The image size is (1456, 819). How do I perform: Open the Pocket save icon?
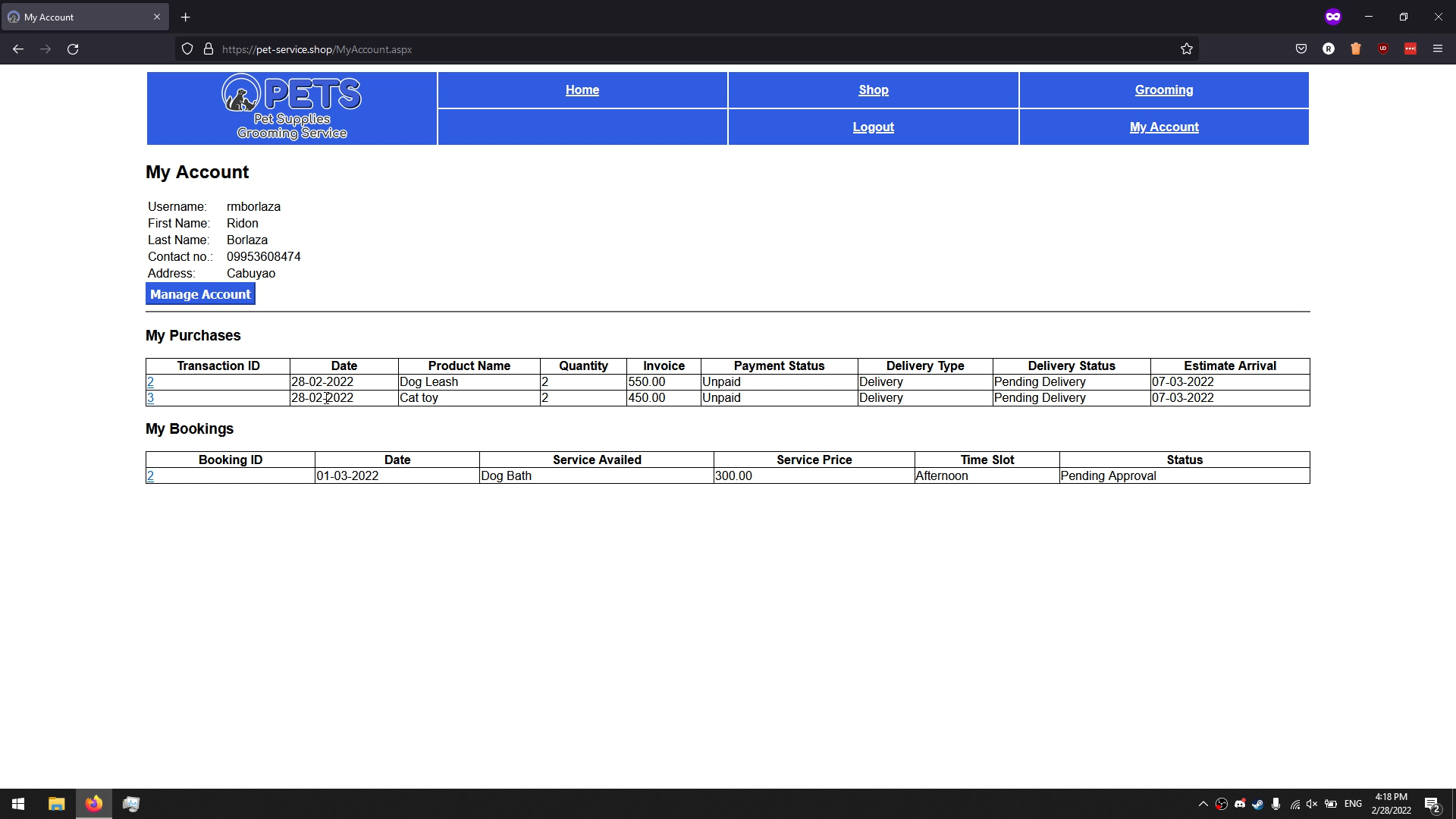coord(1301,49)
